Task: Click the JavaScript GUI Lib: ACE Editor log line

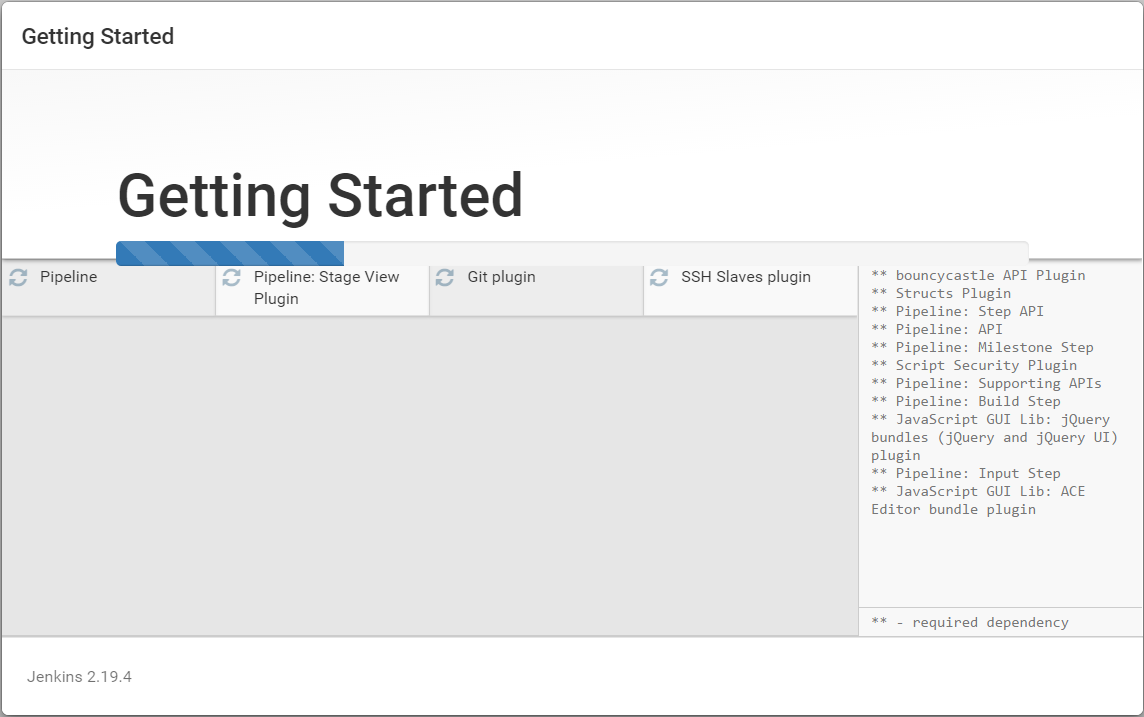Action: (x=978, y=500)
